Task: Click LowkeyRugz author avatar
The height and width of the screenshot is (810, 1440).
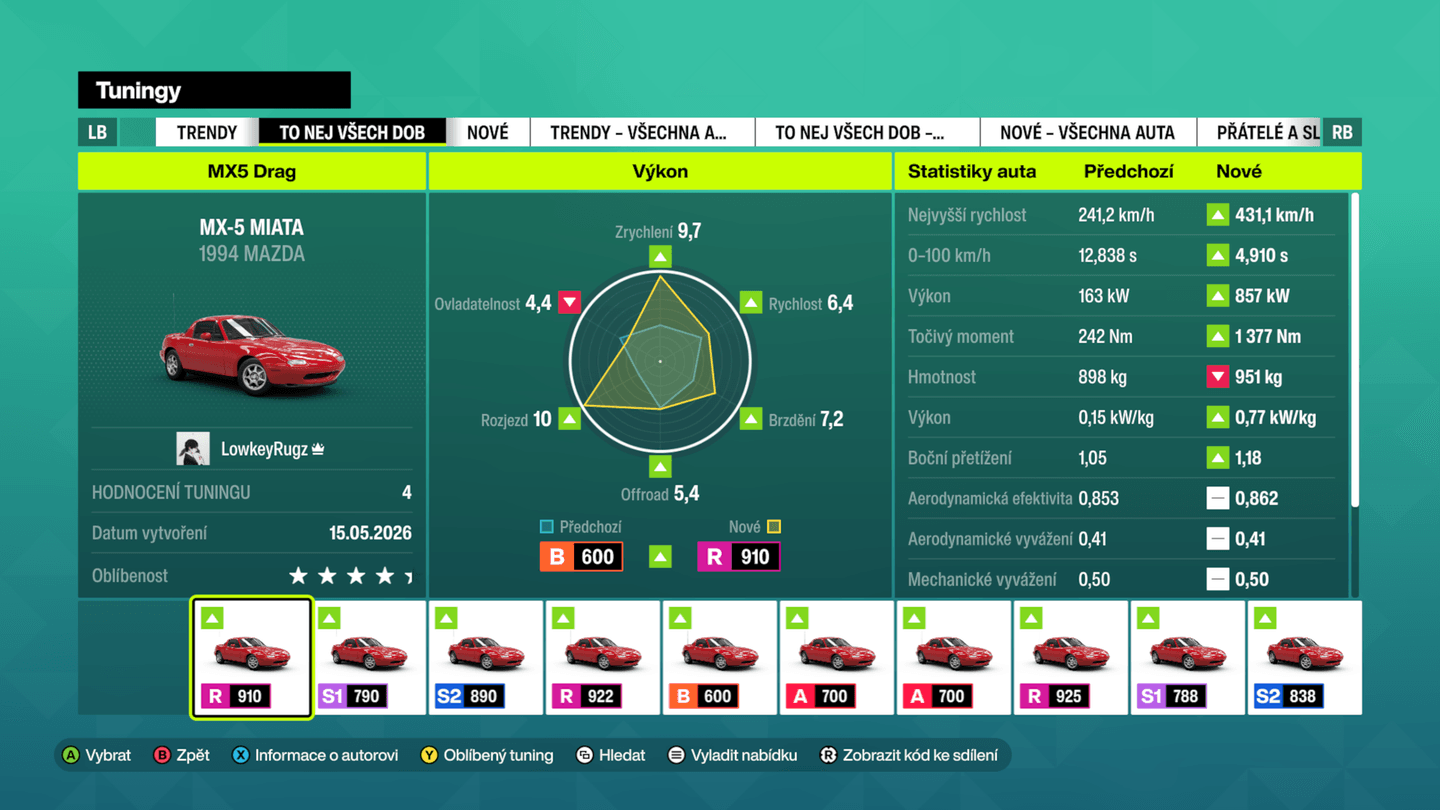Action: coord(193,449)
